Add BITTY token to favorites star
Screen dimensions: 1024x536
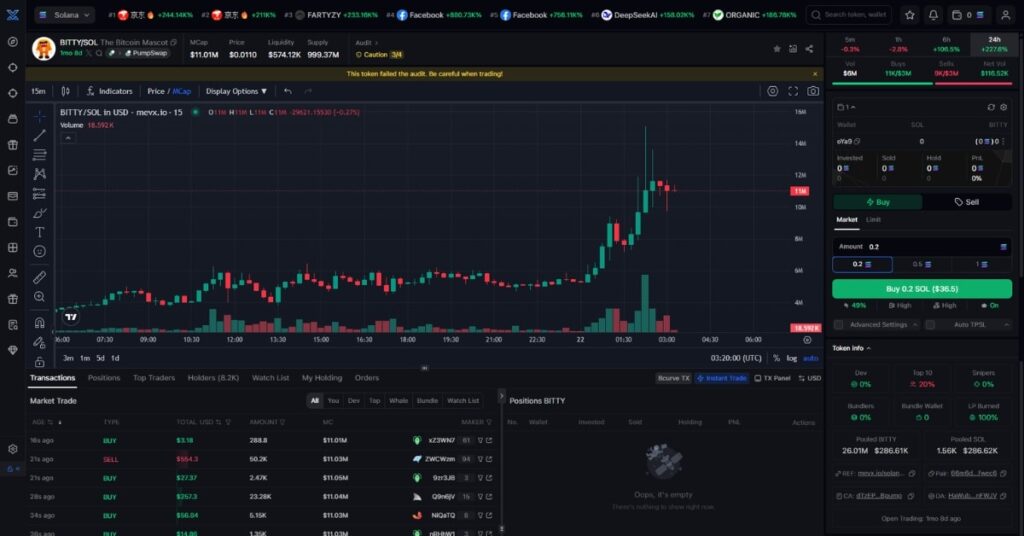[776, 49]
